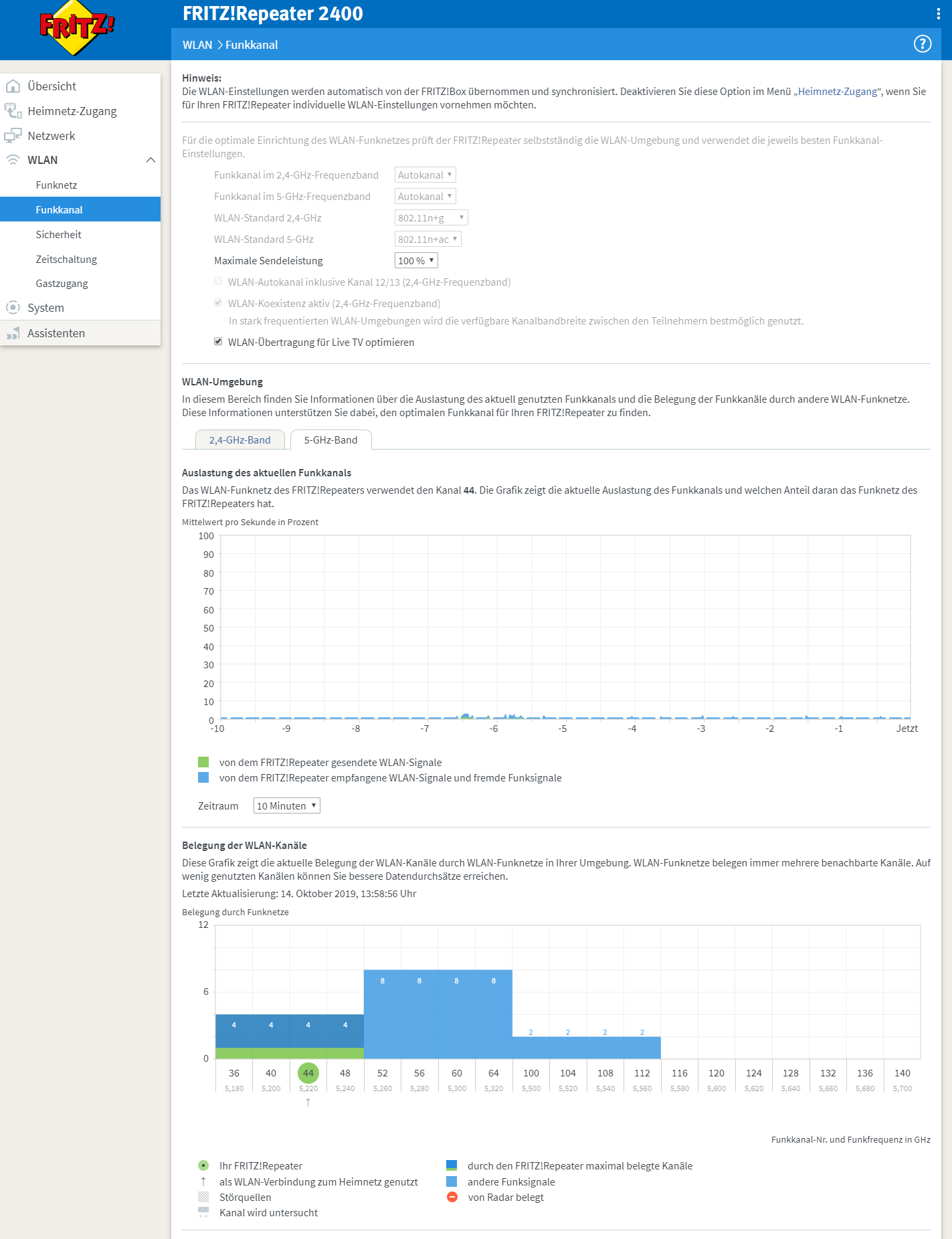The image size is (952, 1239).
Task: Toggle WLAN-Autokanal inklusive Kanal 12/13 checkbox
Action: pos(218,282)
